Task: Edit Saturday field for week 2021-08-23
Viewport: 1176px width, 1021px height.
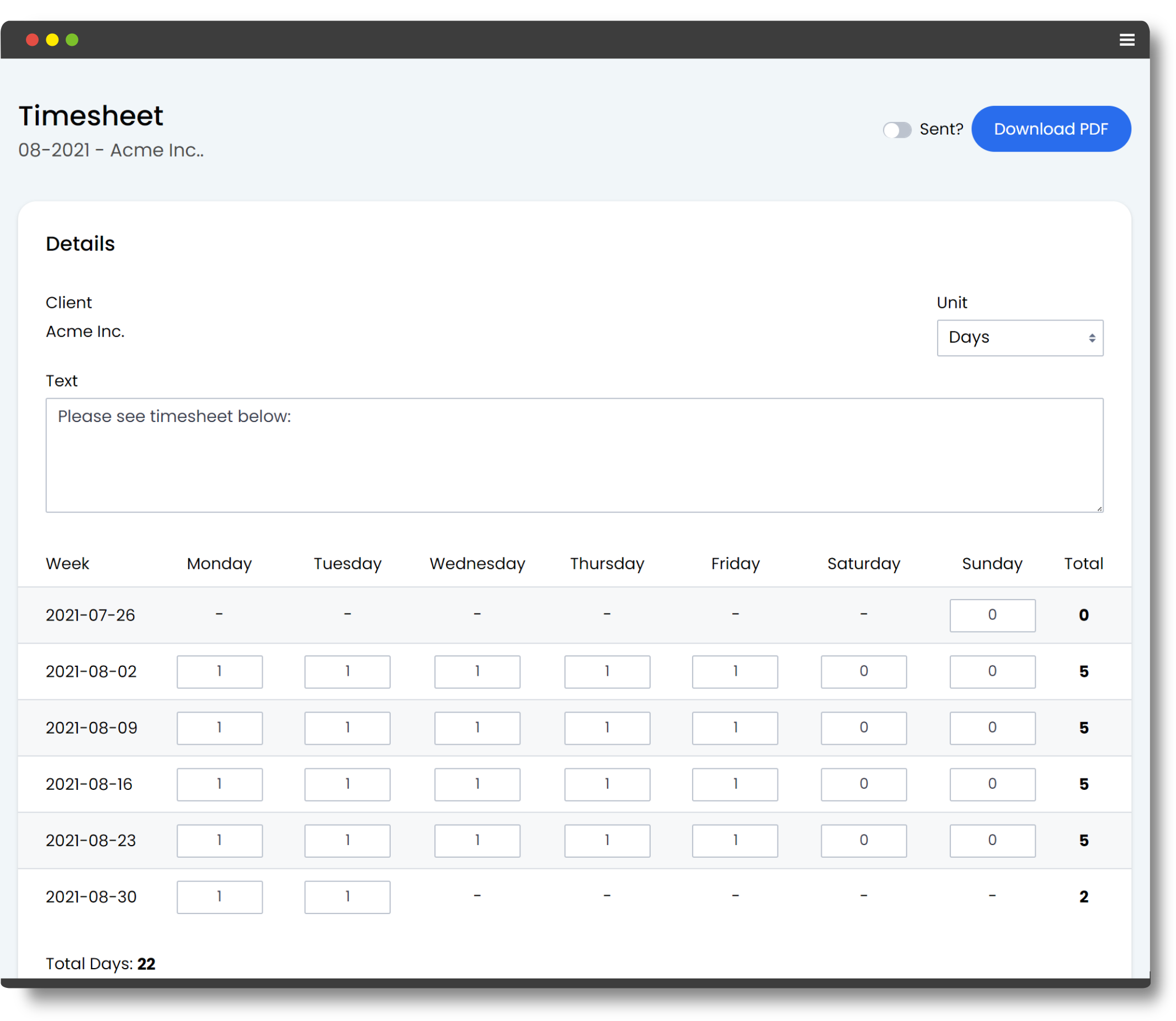Action: pyautogui.click(x=864, y=841)
